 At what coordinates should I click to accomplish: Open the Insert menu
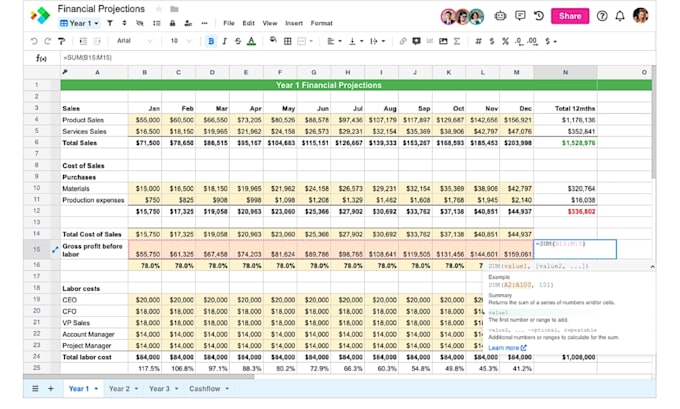294,23
